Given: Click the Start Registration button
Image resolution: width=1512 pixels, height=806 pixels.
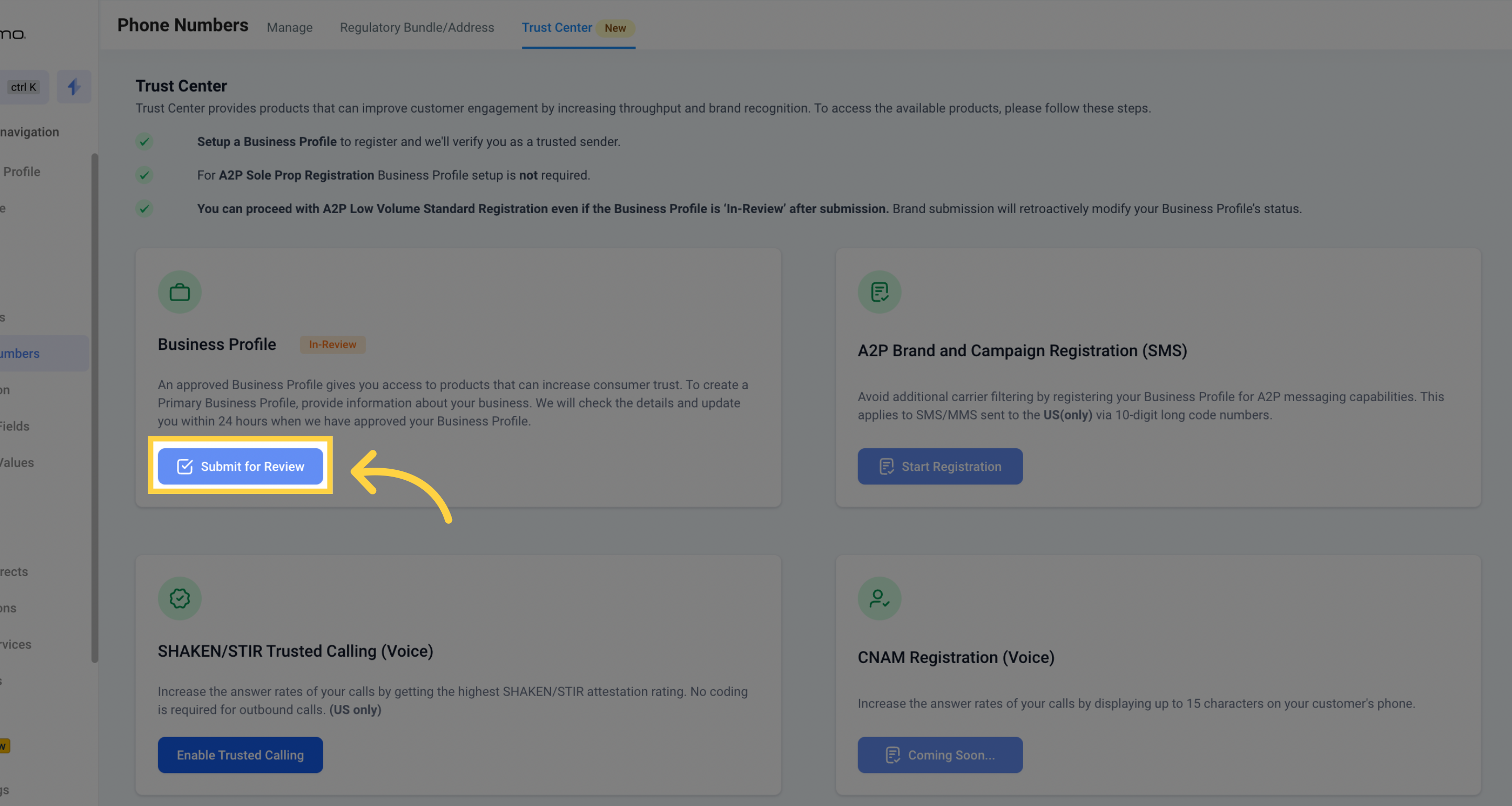Looking at the screenshot, I should click(x=940, y=466).
